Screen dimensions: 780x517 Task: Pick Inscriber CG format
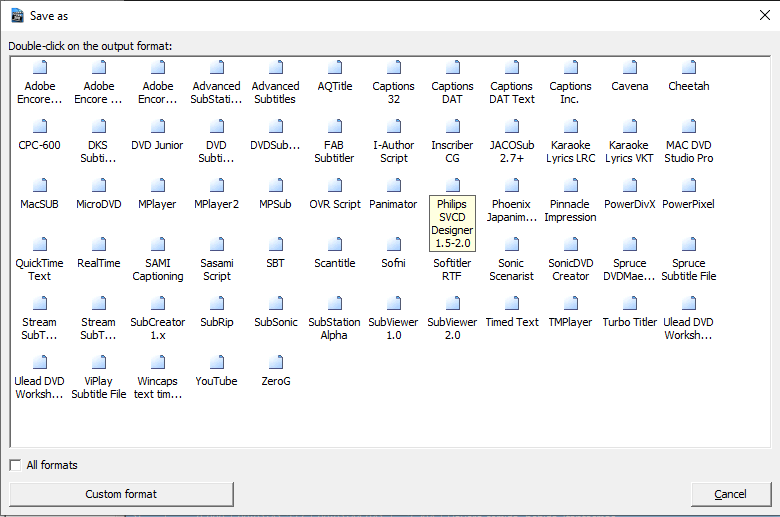tap(453, 142)
